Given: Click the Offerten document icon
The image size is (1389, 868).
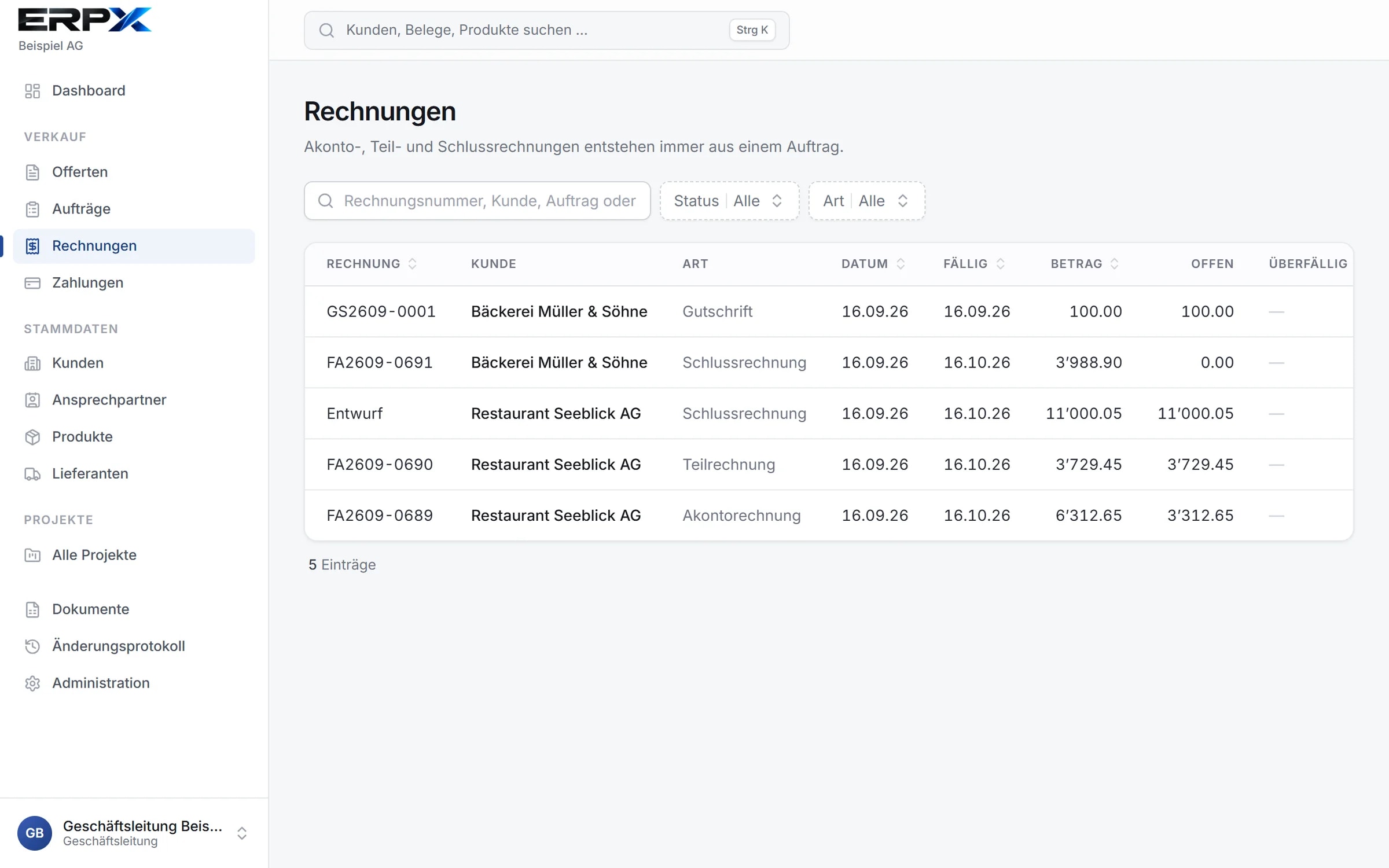Looking at the screenshot, I should tap(32, 172).
